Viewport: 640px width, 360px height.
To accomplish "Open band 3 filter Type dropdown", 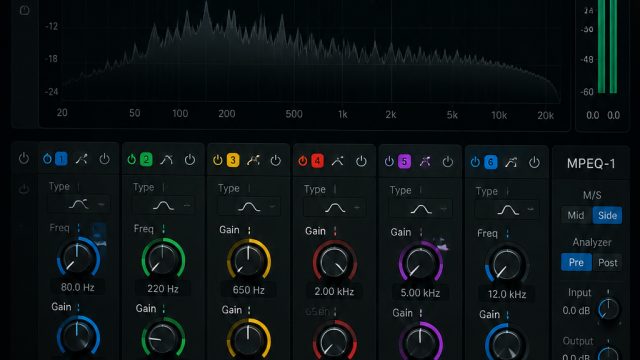I will pos(249,207).
